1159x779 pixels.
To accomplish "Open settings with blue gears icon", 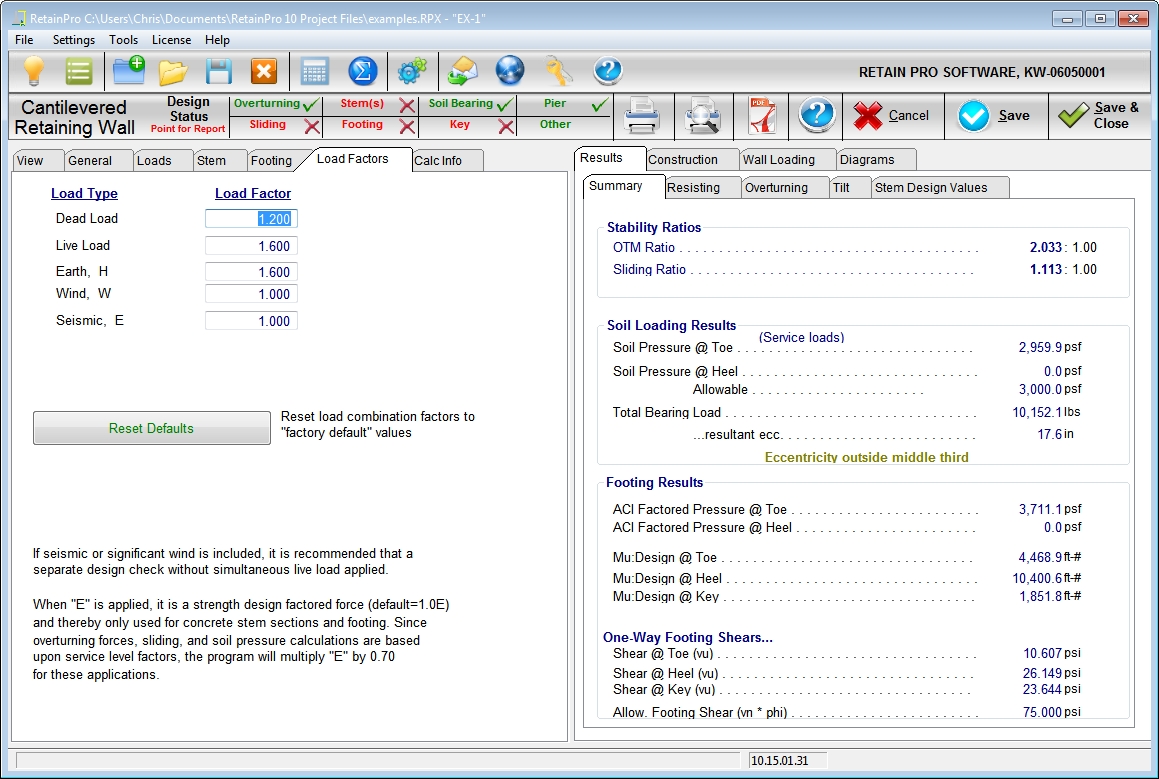I will click(412, 71).
